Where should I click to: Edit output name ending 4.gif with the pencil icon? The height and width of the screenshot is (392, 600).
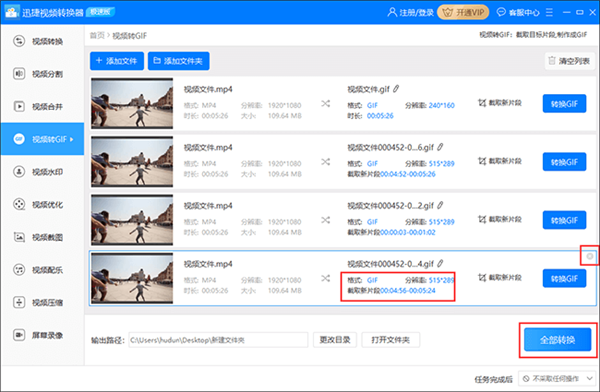440,263
